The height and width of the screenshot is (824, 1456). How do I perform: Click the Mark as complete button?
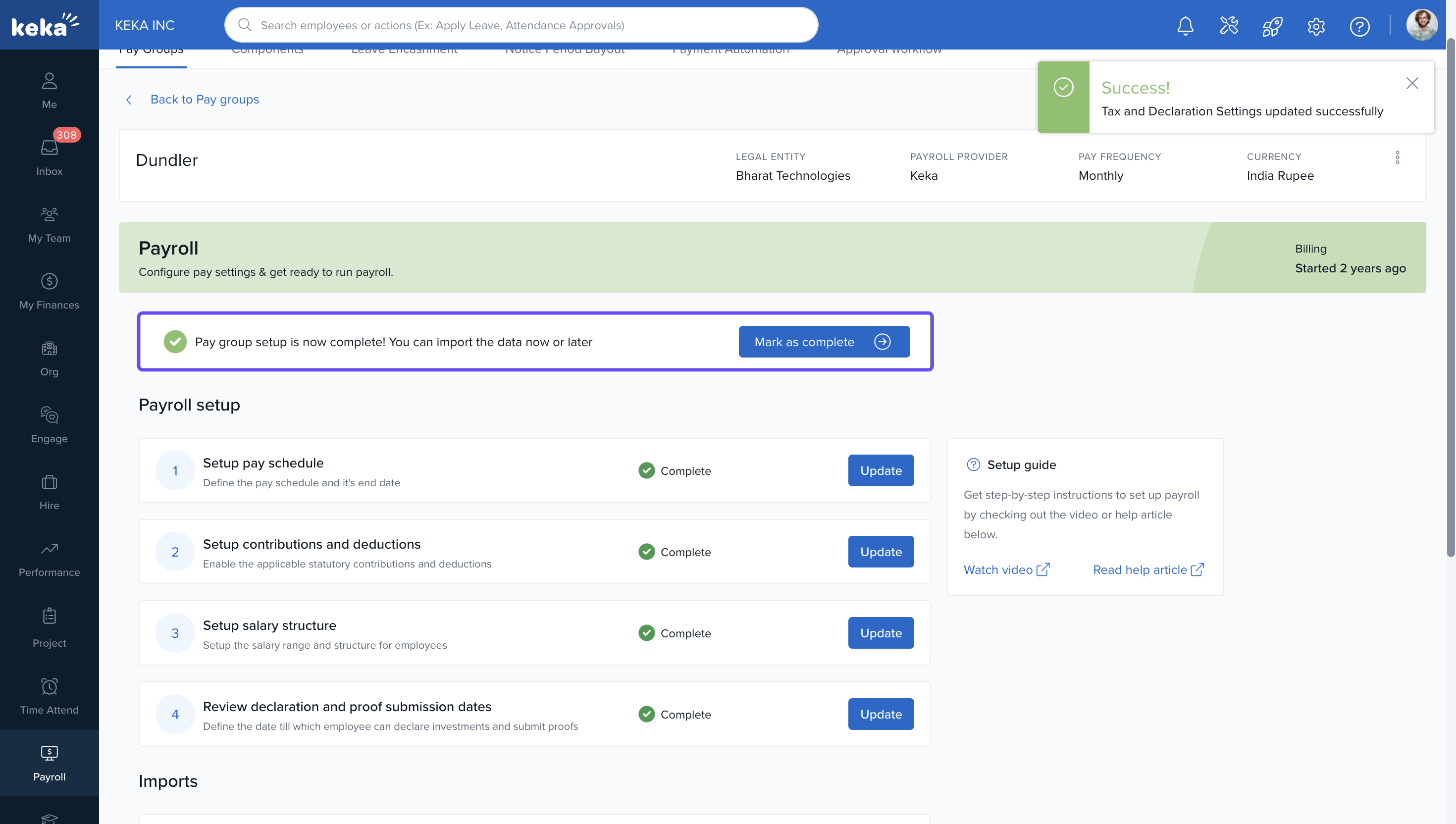[x=824, y=341]
